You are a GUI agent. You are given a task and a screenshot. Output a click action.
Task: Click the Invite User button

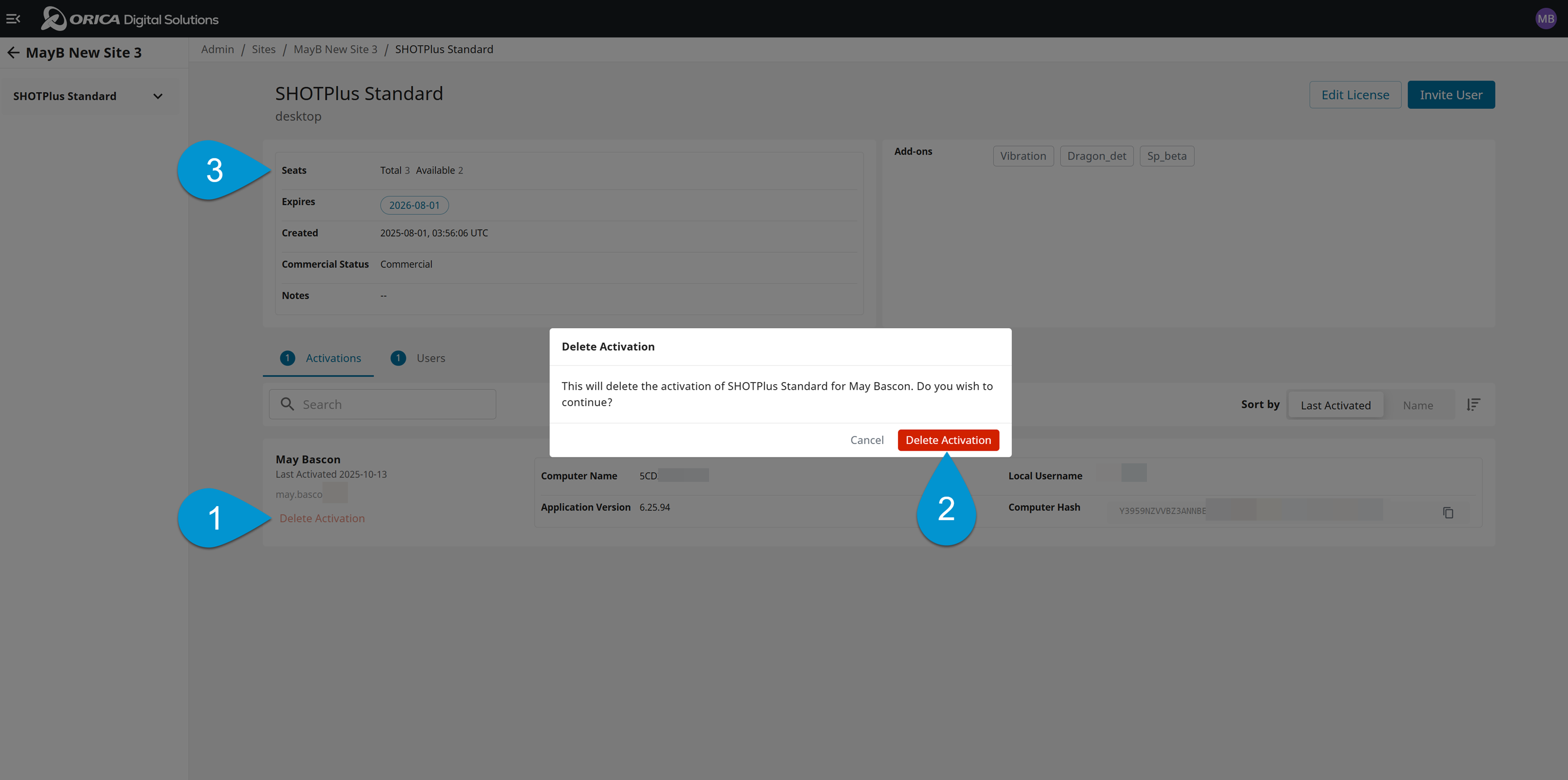click(x=1451, y=95)
